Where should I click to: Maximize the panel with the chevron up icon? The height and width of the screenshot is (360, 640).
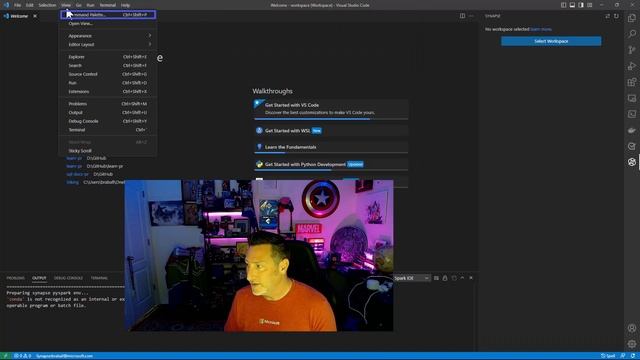(x=462, y=278)
